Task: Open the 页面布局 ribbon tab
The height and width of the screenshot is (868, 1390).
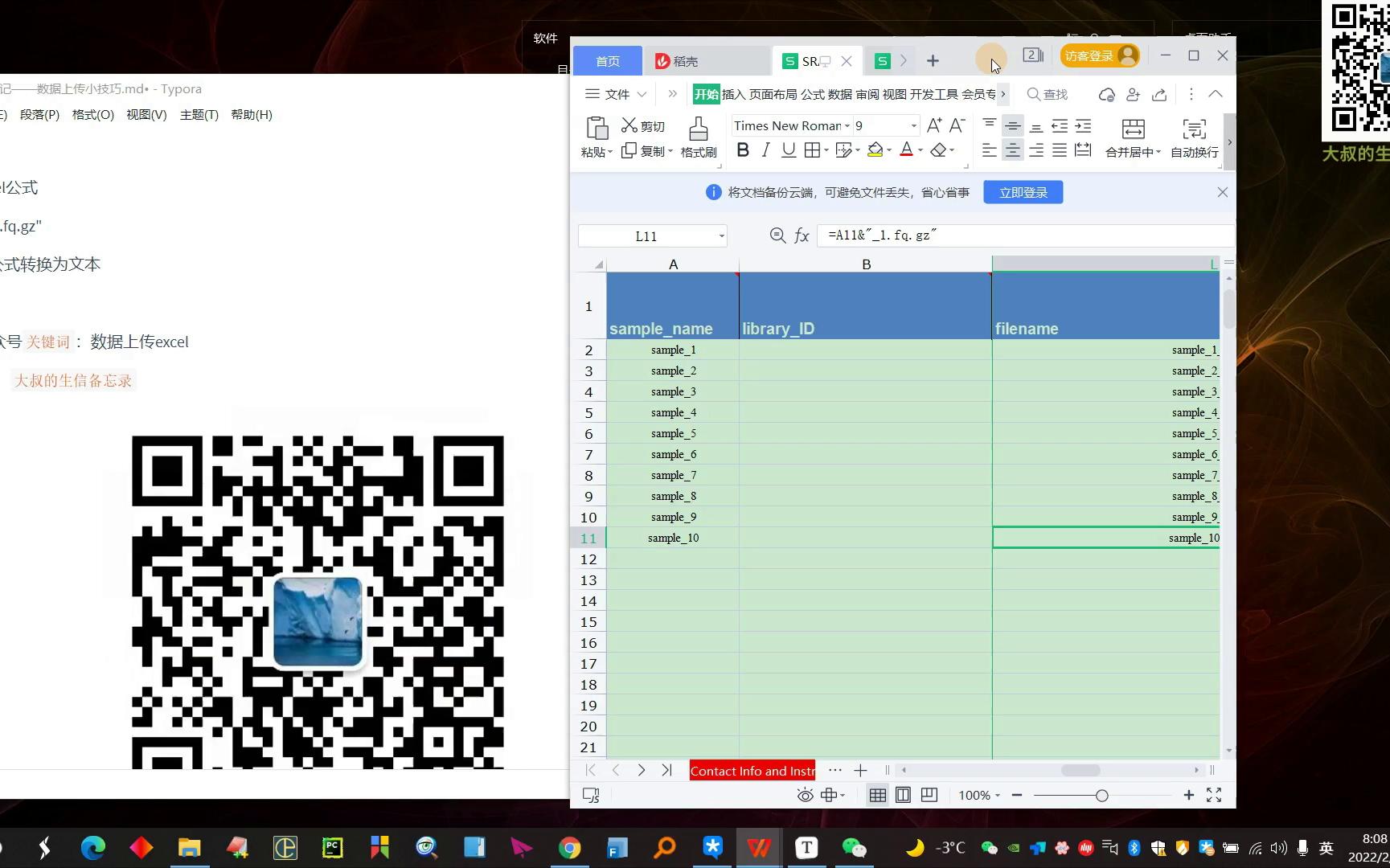Action: (x=773, y=94)
